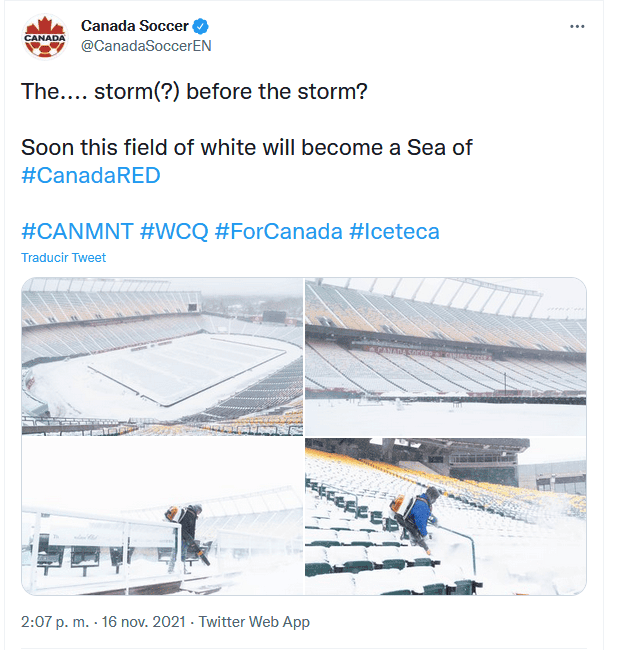Screen dimensions: 620x650
Task: Open the Canada Soccer display name
Action: (x=136, y=26)
